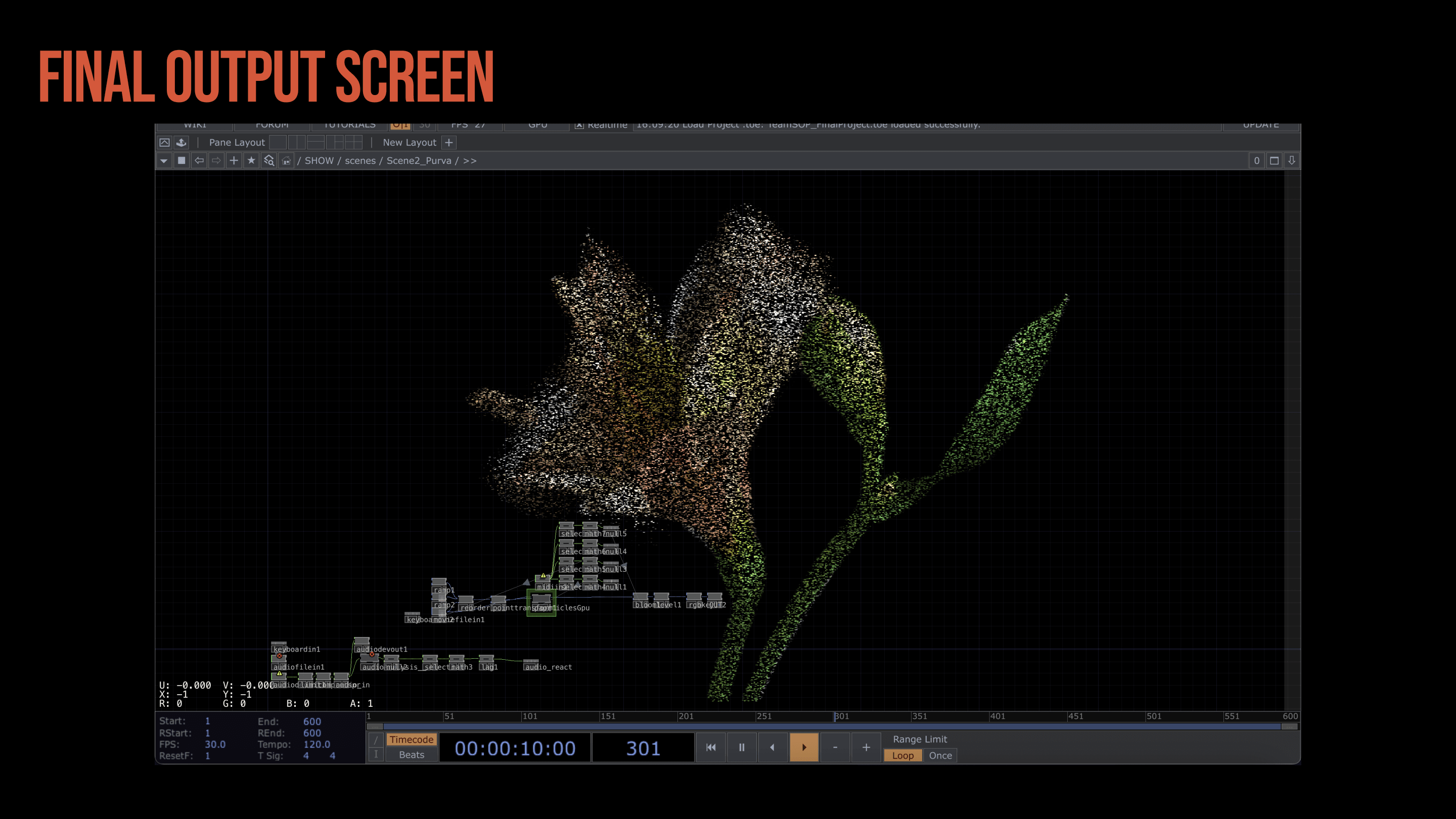The height and width of the screenshot is (819, 1456).
Task: Click the add operator plus icon
Action: click(234, 161)
